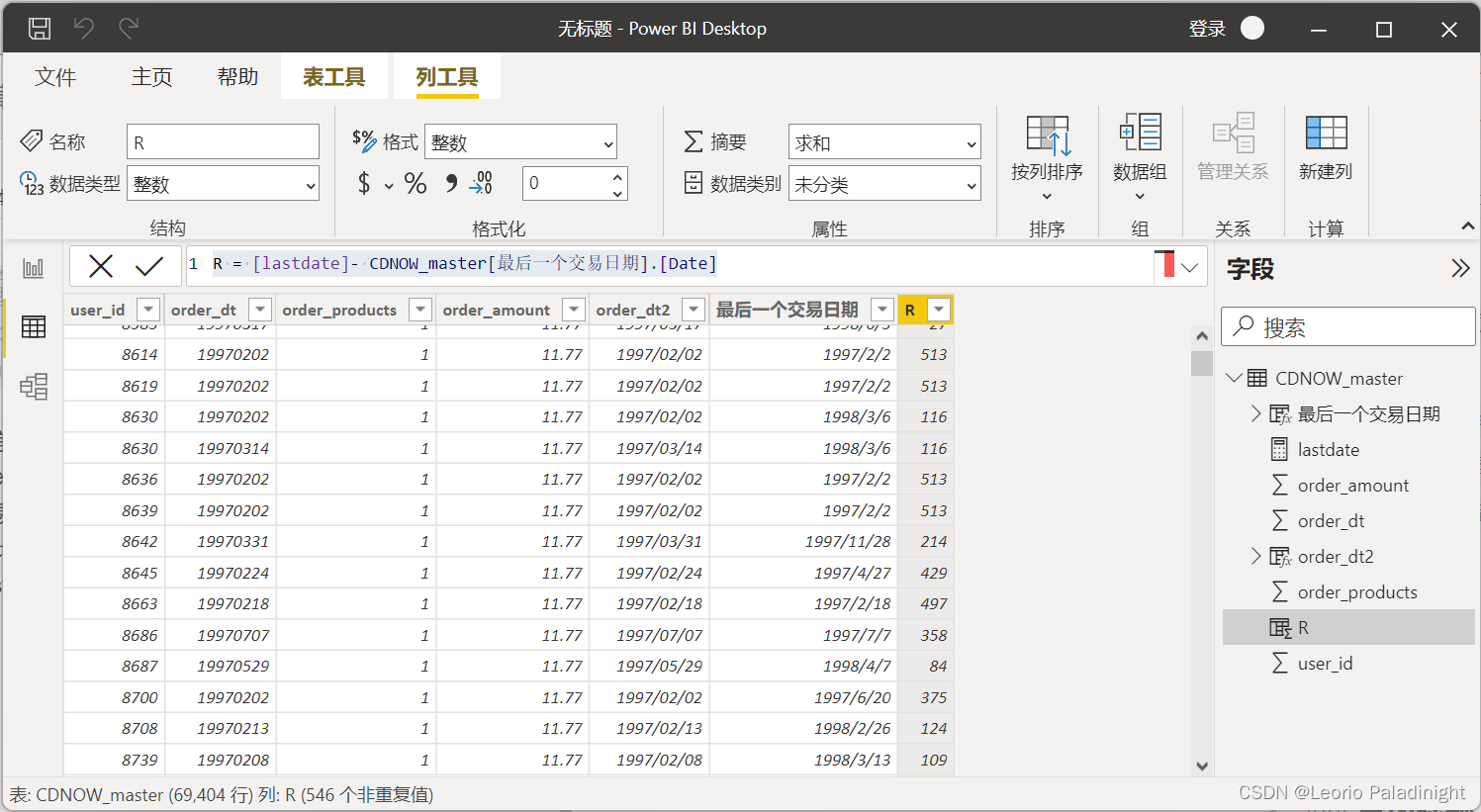This screenshot has width=1481, height=812.
Task: Open the 文件 menu
Action: click(x=54, y=77)
